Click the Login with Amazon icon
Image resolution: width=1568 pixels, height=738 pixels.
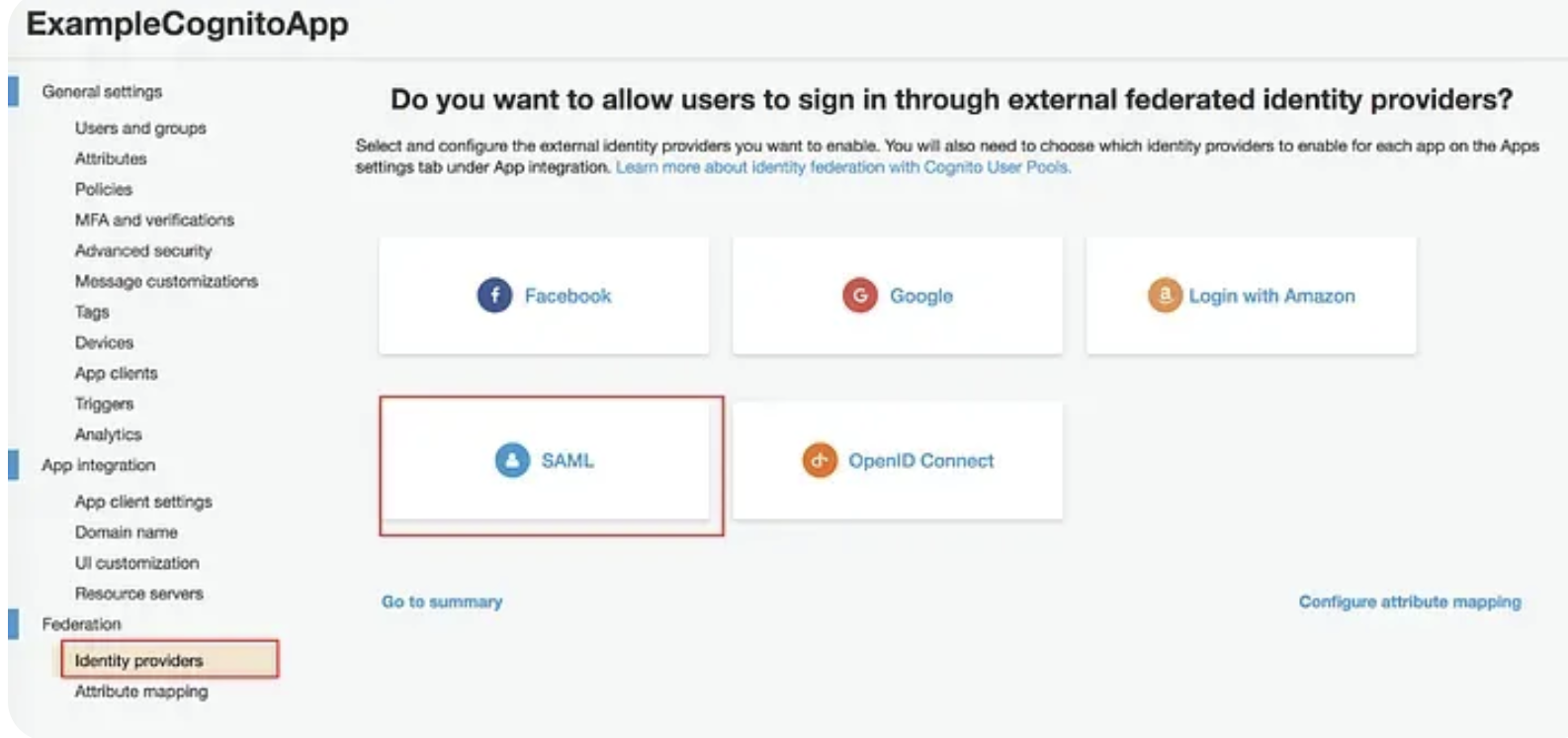tap(1165, 295)
